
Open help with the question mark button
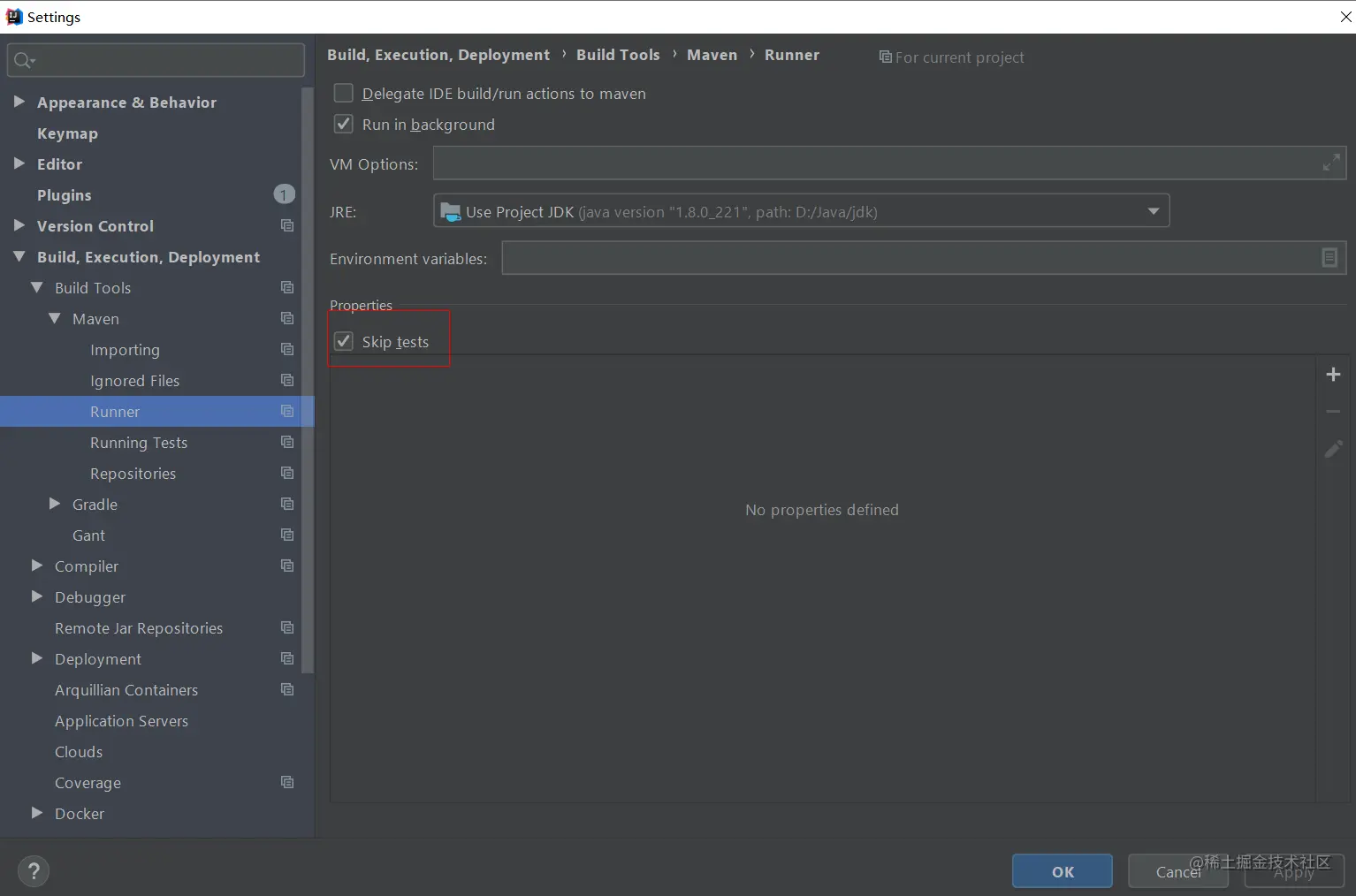coord(34,871)
